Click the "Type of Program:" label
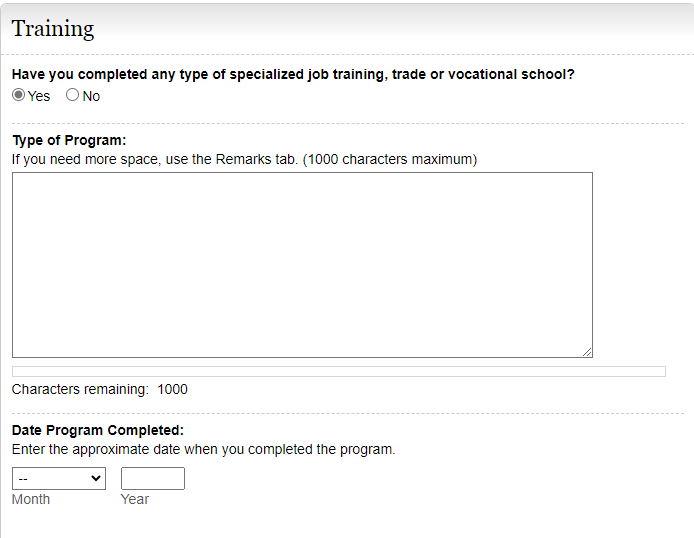This screenshot has height=538, width=694. coord(69,141)
